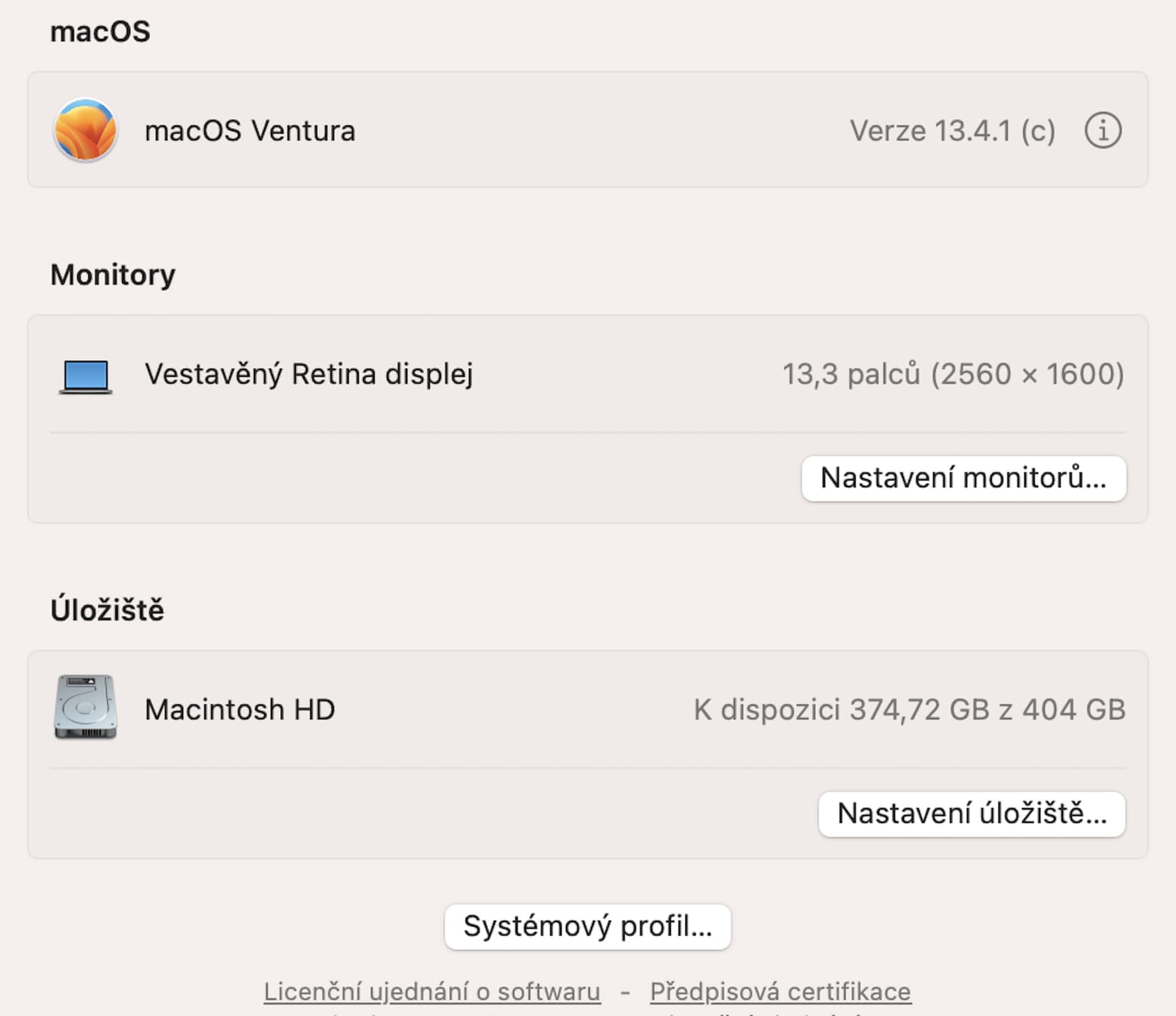Click the Macintosh HD drive icon
The image size is (1176, 1016).
(x=86, y=707)
